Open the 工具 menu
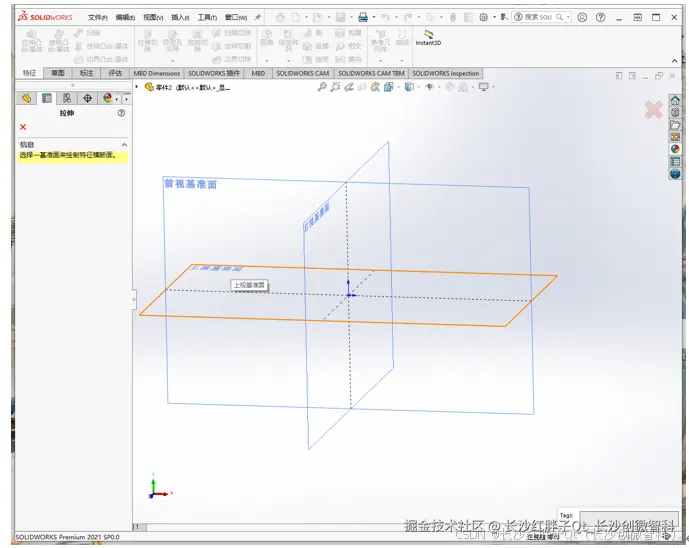The width and height of the screenshot is (689, 548). click(x=207, y=18)
